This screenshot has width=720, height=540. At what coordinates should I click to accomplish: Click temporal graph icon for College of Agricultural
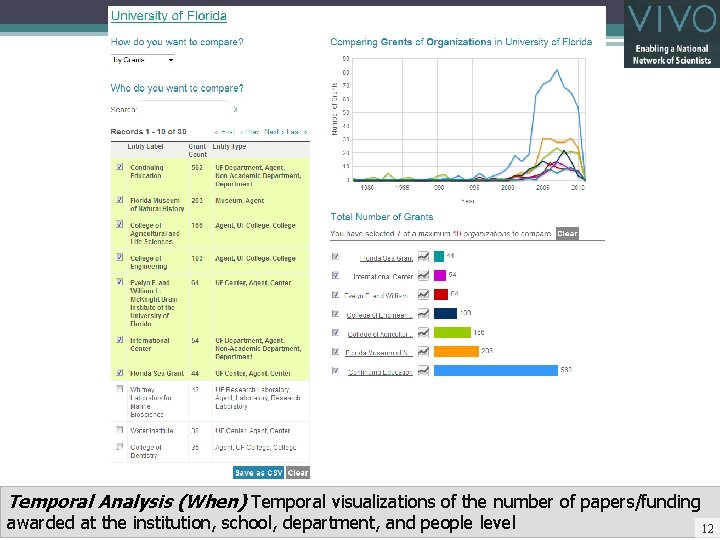pos(423,332)
